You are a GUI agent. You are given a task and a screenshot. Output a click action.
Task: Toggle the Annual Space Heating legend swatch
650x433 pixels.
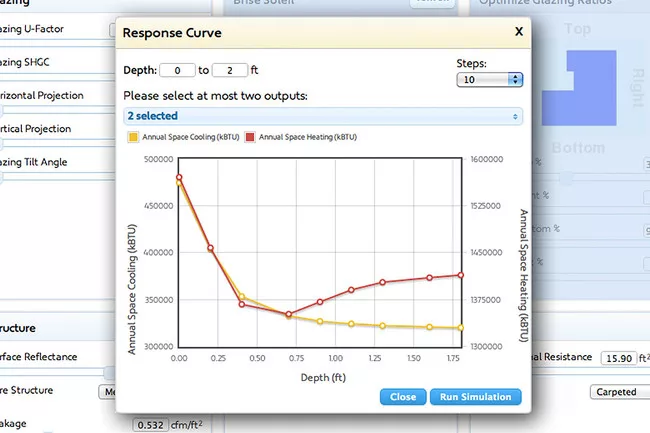coord(250,137)
